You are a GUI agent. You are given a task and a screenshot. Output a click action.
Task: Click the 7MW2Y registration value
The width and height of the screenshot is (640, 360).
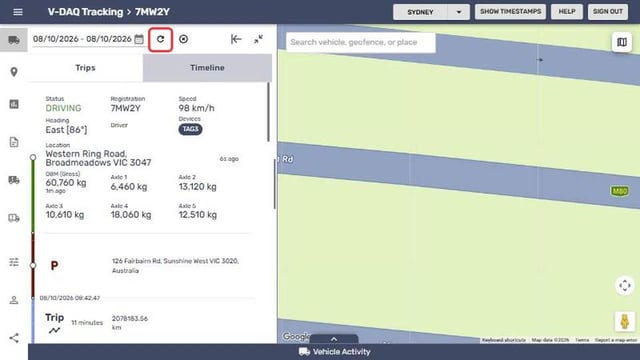coord(125,108)
